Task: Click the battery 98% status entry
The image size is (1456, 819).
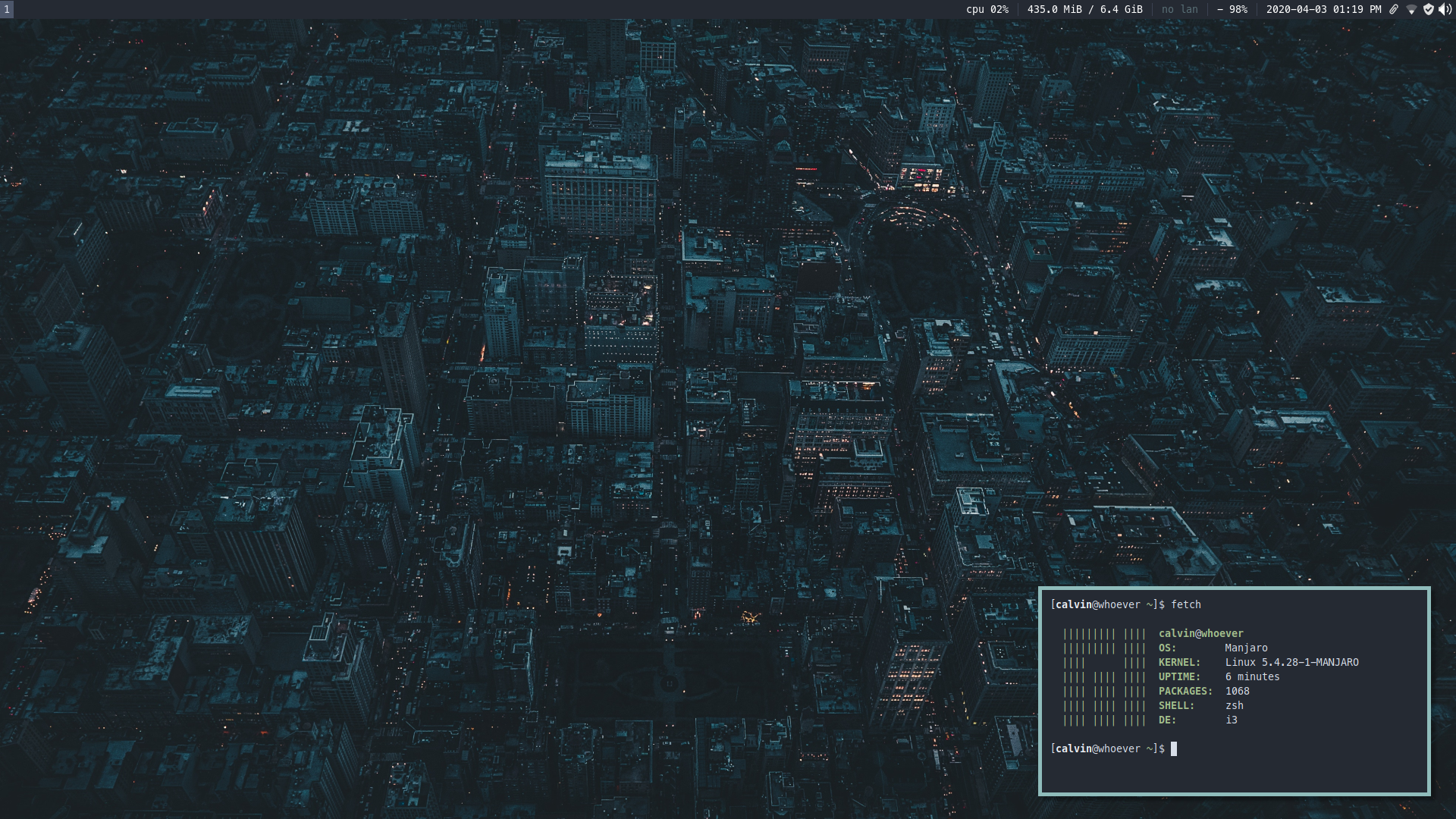Action: point(1232,9)
